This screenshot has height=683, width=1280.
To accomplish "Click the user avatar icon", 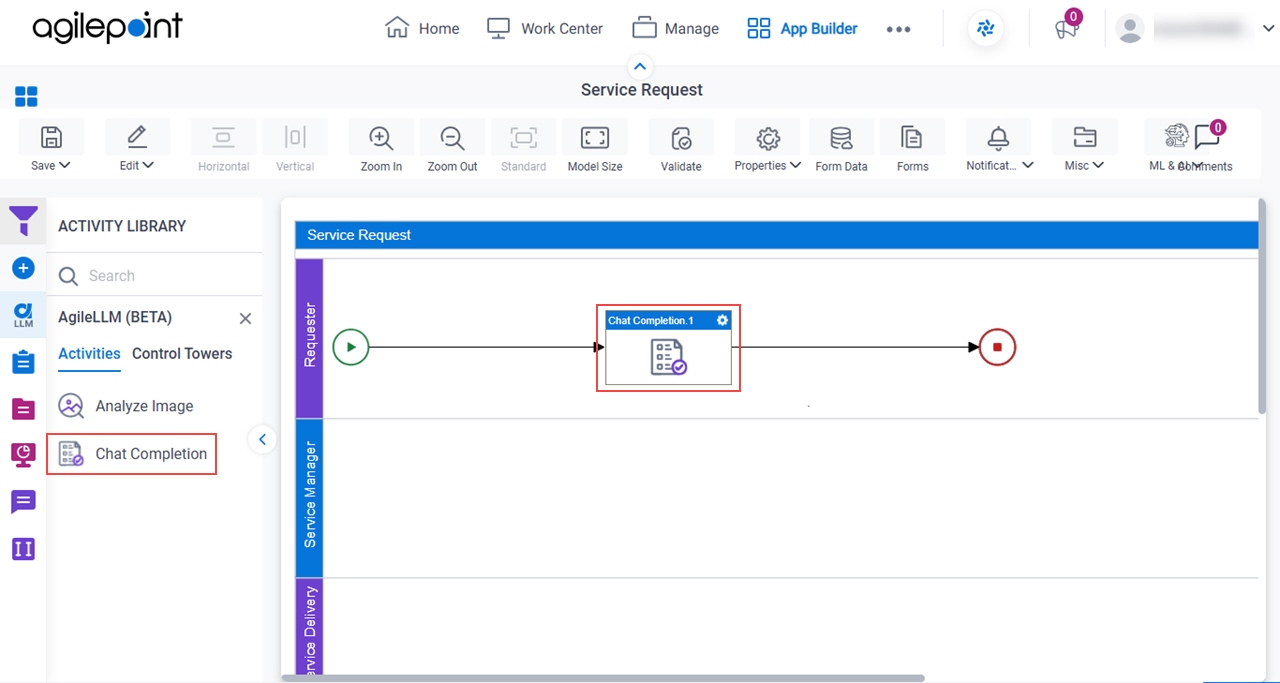I will point(1130,29).
